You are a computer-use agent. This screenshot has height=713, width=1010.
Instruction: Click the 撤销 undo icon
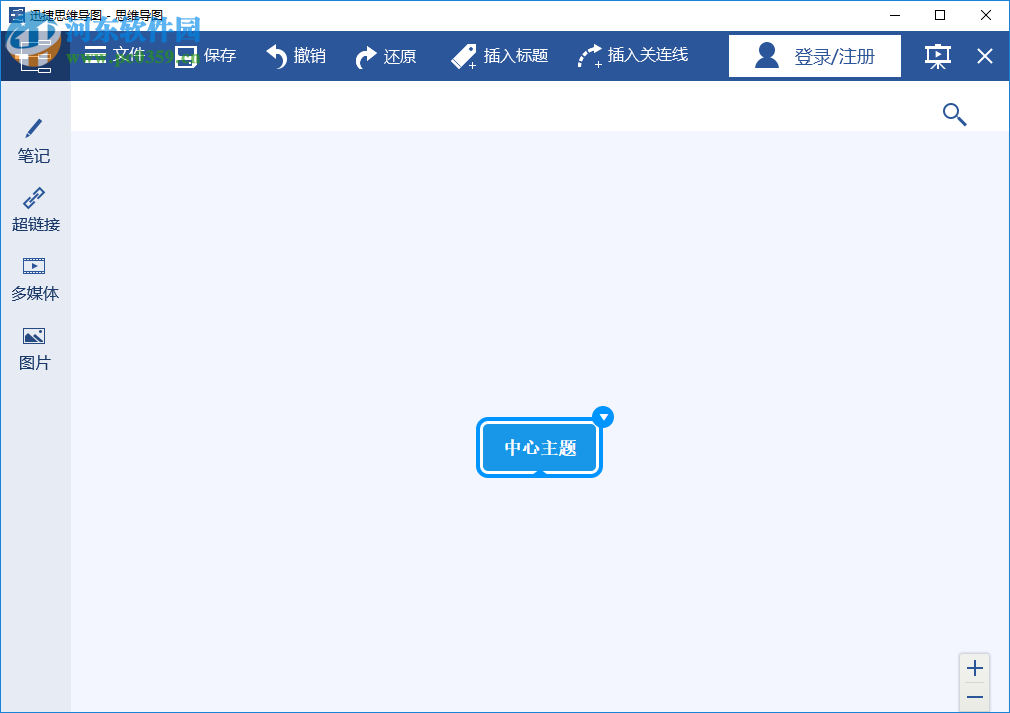coord(278,56)
